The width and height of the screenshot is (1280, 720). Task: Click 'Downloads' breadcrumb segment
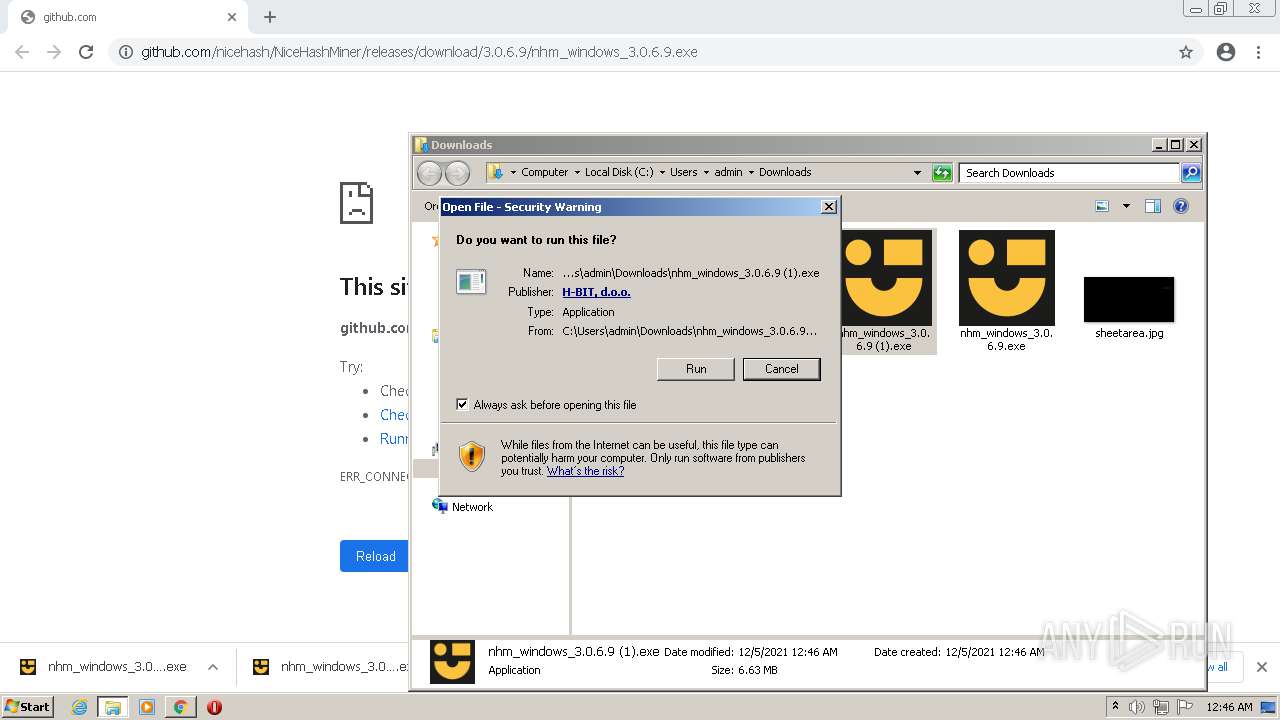click(785, 172)
